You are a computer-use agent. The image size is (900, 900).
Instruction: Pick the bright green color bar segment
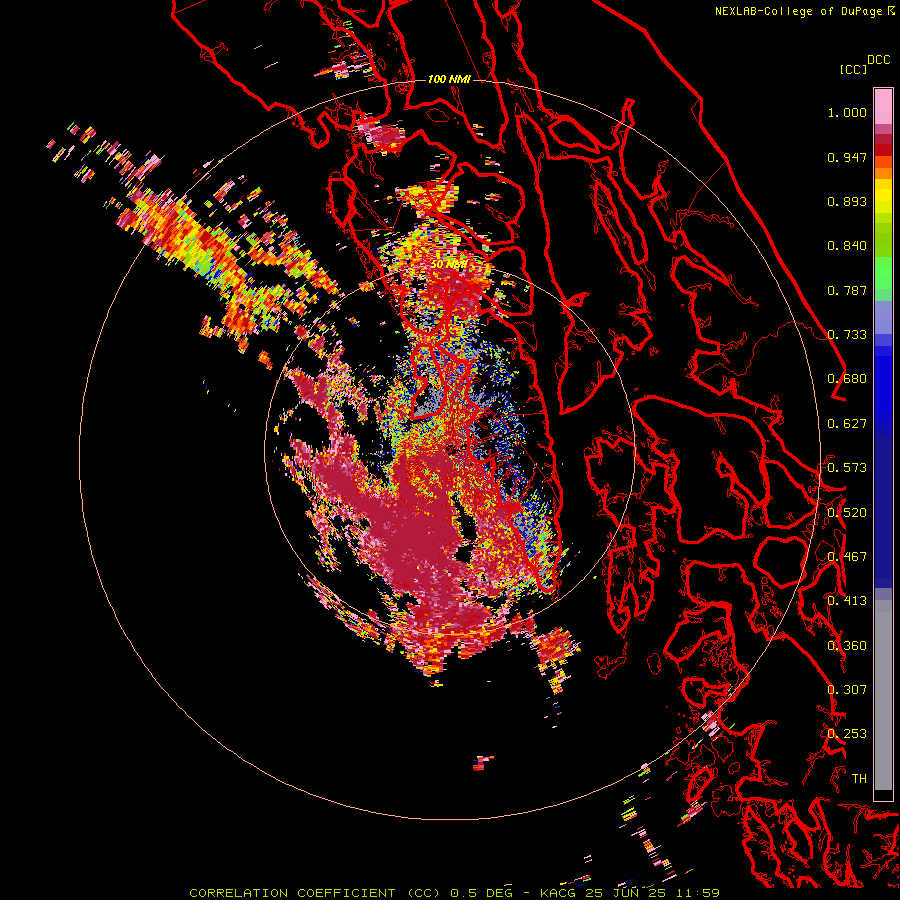[x=883, y=273]
